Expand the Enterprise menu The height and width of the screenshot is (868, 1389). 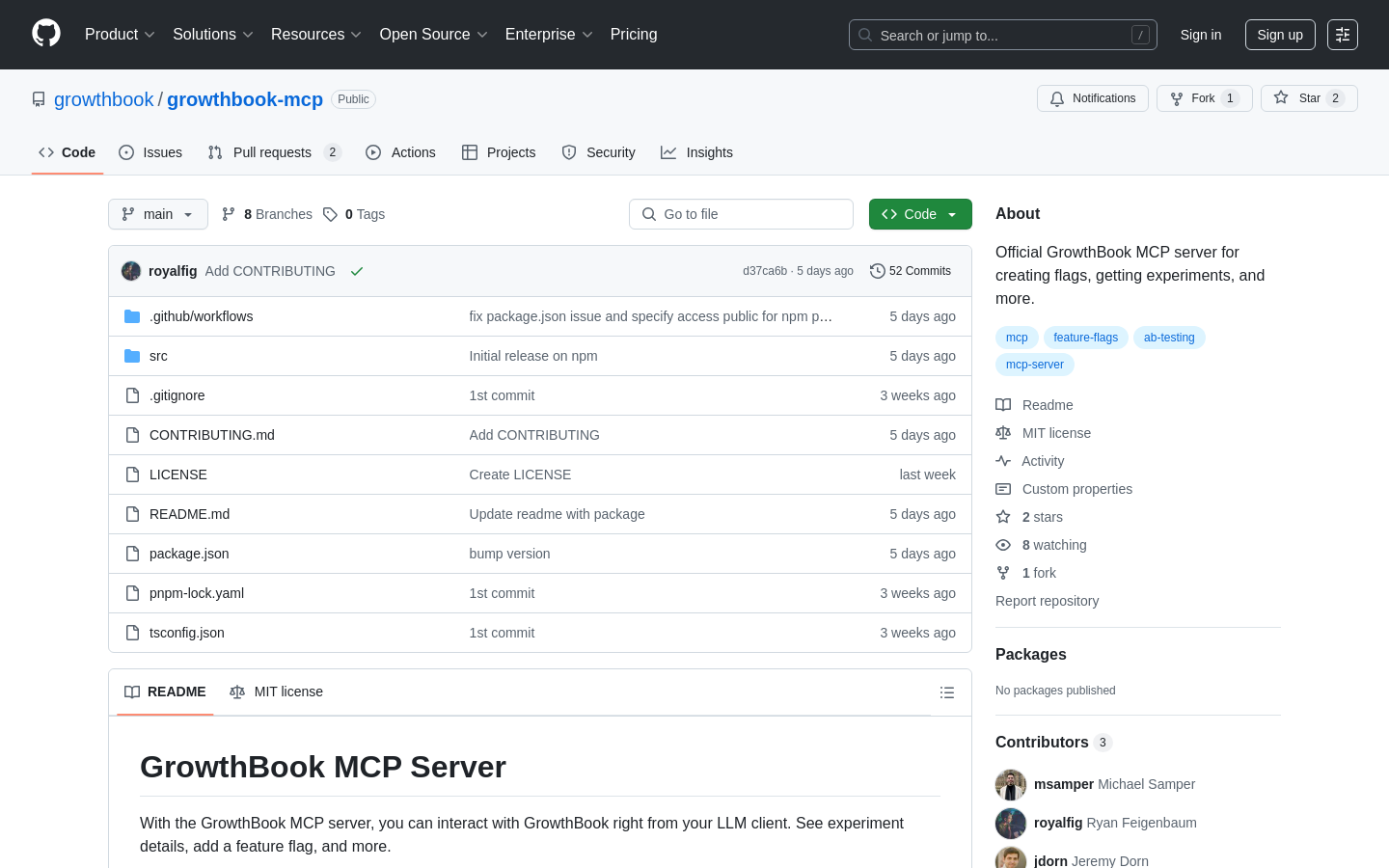(549, 35)
